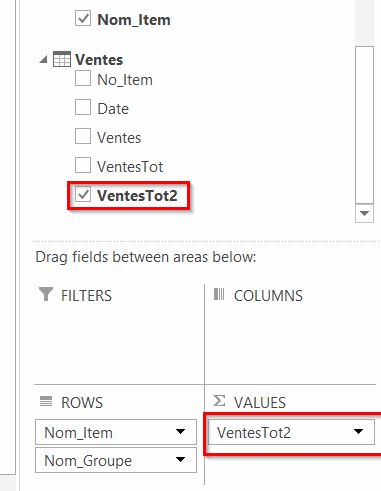Viewport: 381px width, 491px height.
Task: Select the Ventes table name
Action: (x=99, y=60)
